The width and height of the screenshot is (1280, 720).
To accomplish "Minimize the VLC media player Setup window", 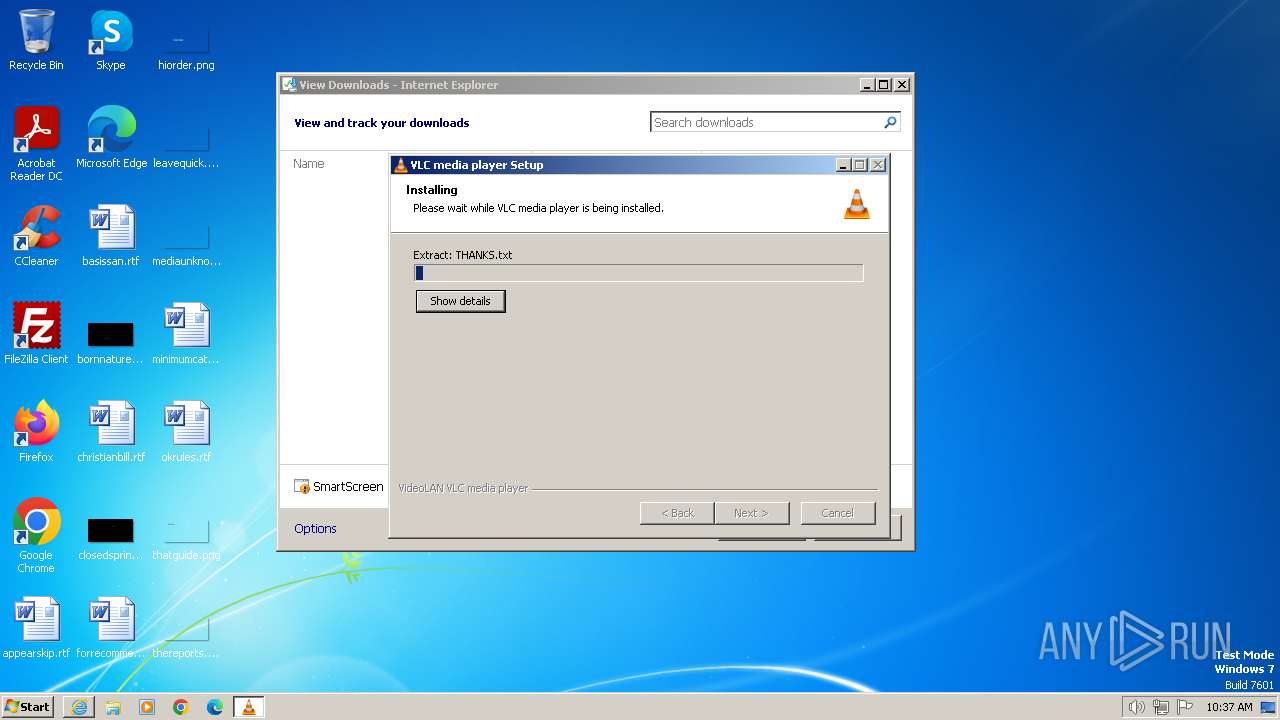I will pos(843,165).
